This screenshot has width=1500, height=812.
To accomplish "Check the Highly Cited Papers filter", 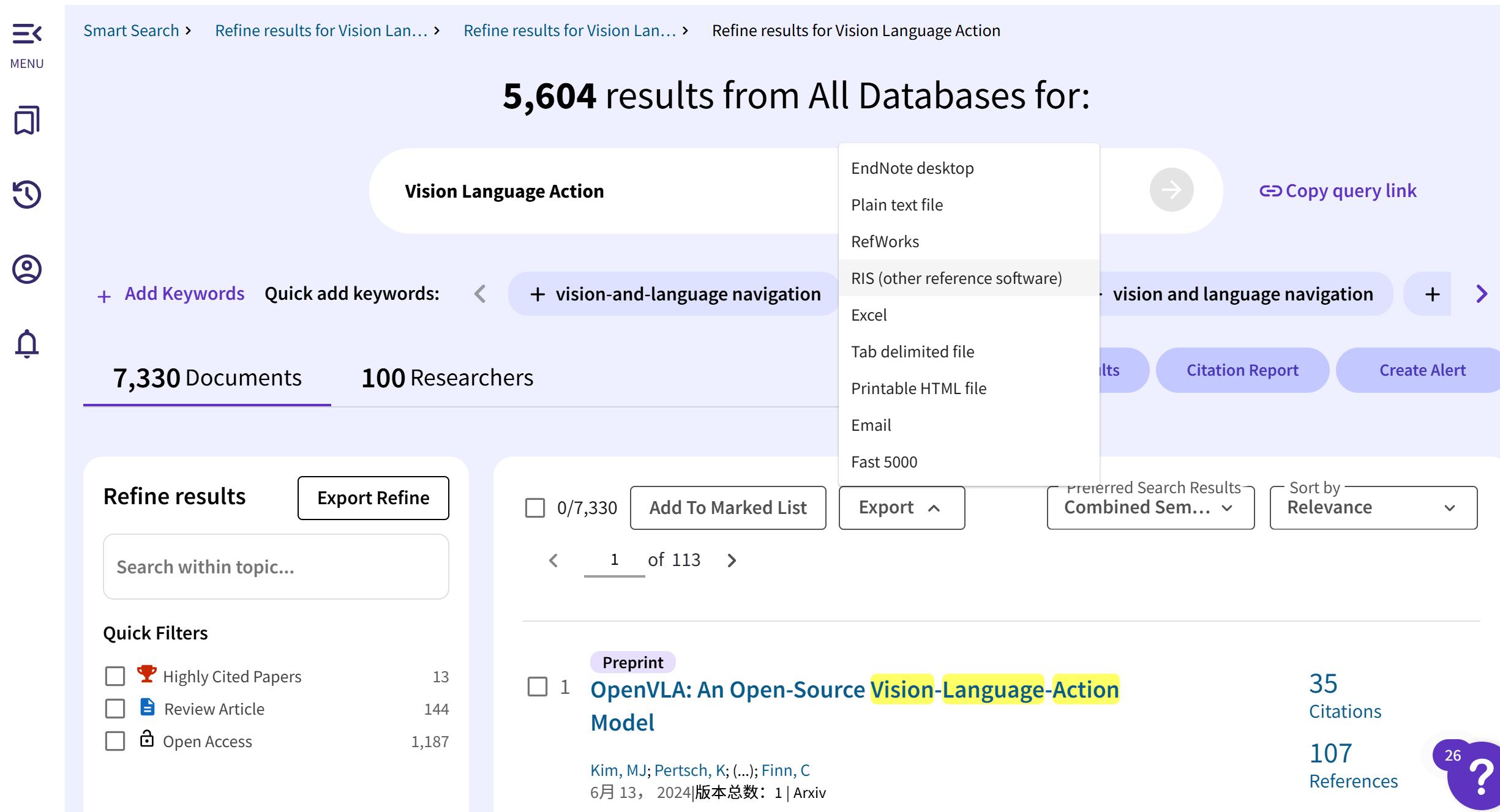I will (x=115, y=676).
